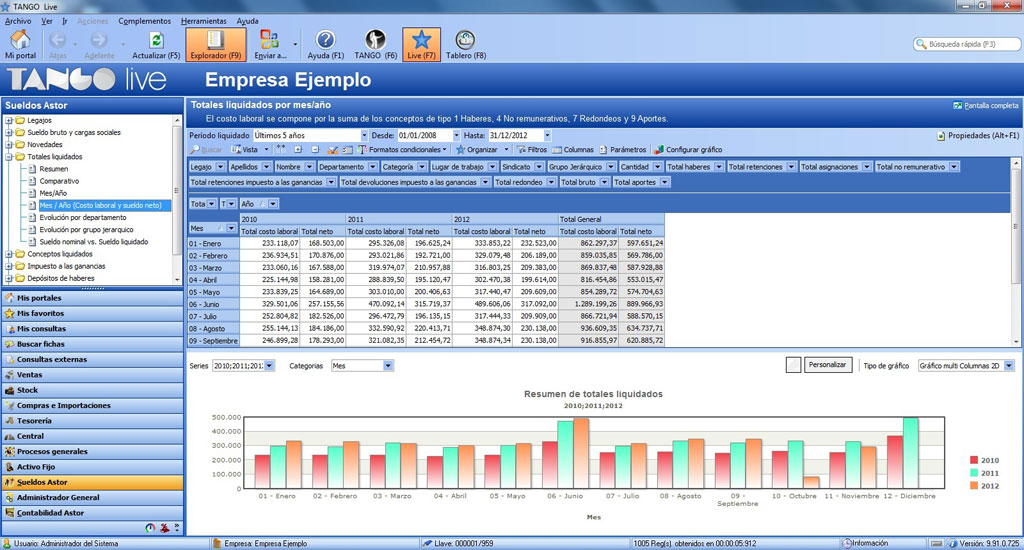Refresh data with Actualizar (F5)
The height and width of the screenshot is (550, 1024).
pyautogui.click(x=156, y=44)
